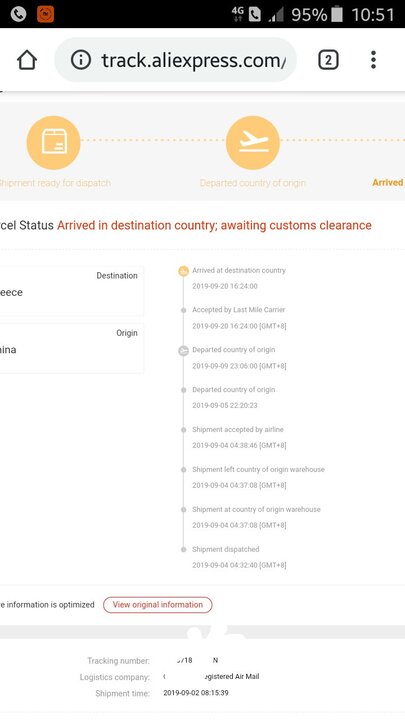Tap the gray airplane timeline marker icon
Viewport: 405px width, 720px height.
click(x=183, y=351)
